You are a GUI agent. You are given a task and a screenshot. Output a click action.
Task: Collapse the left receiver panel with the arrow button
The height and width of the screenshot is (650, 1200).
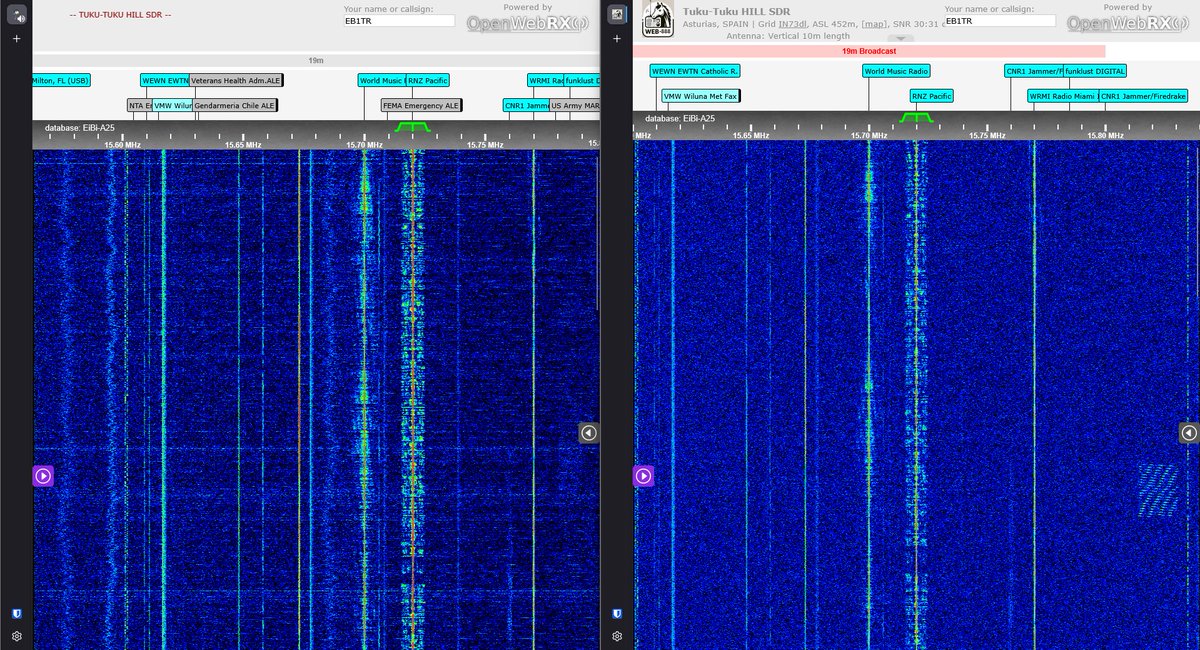588,432
